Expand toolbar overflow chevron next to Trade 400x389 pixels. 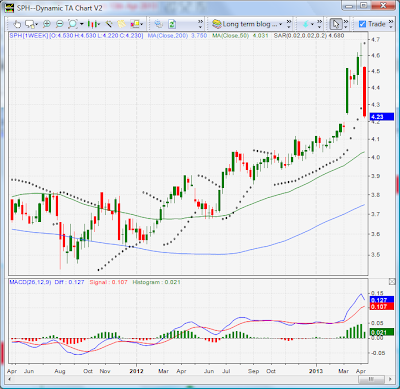pyautogui.click(x=391, y=24)
